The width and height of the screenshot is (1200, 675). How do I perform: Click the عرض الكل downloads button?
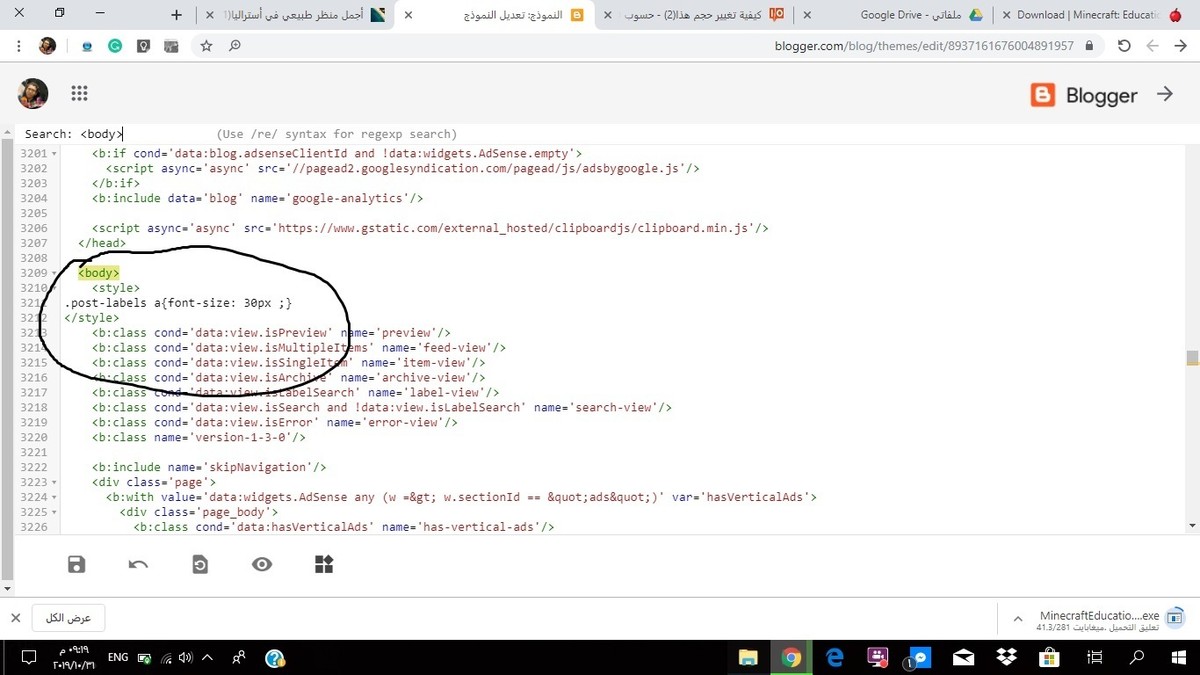tap(68, 618)
